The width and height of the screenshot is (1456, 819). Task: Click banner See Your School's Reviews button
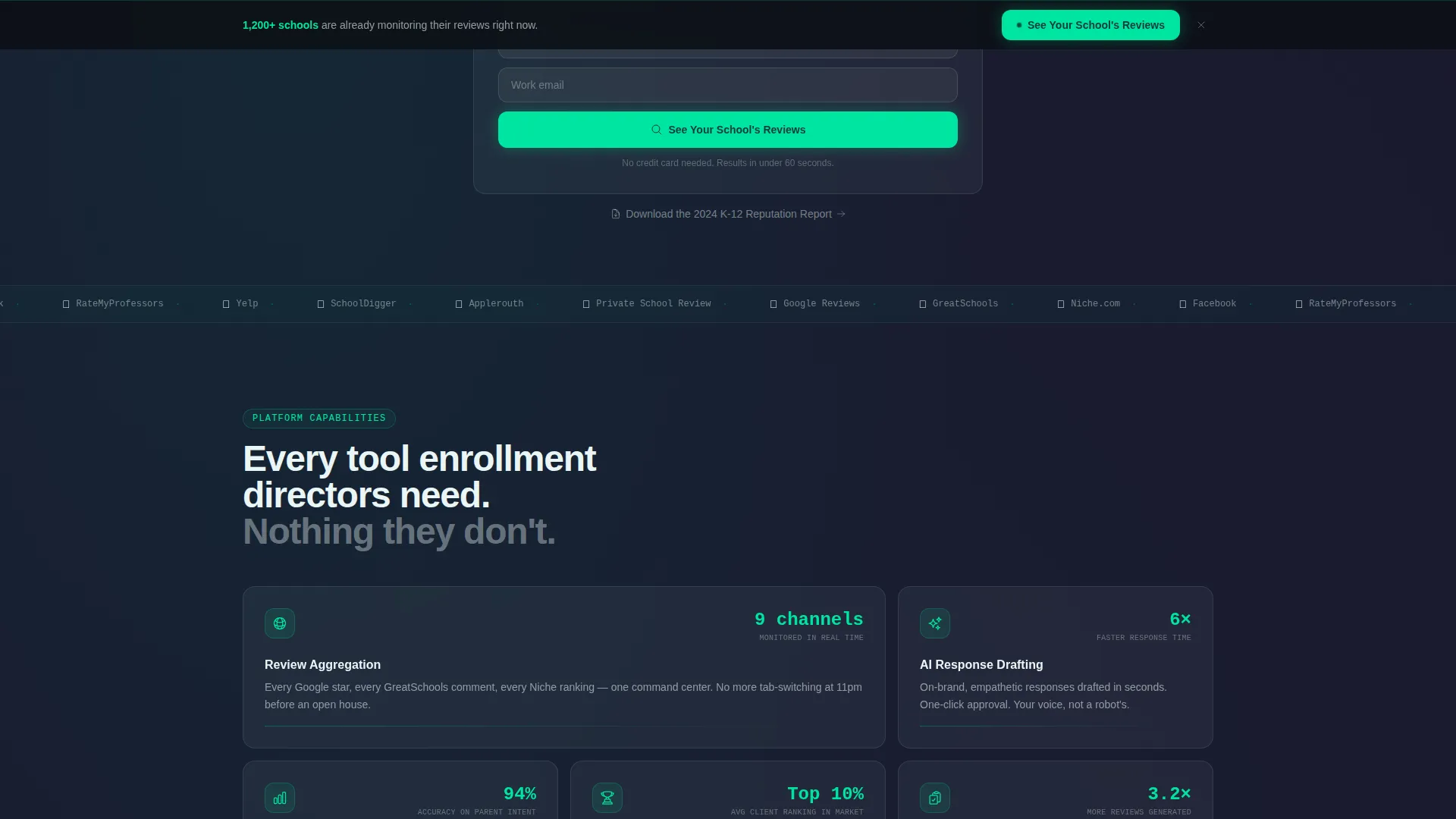[x=1090, y=25]
